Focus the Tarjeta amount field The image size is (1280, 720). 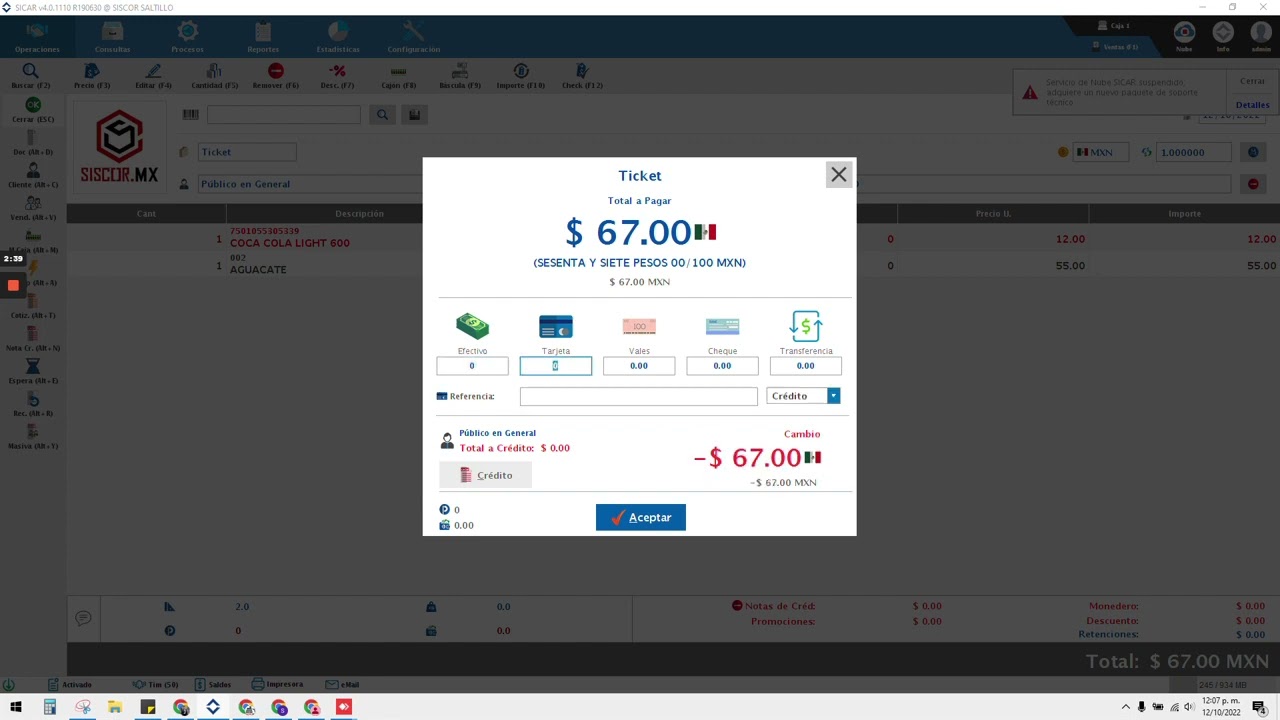pos(556,366)
